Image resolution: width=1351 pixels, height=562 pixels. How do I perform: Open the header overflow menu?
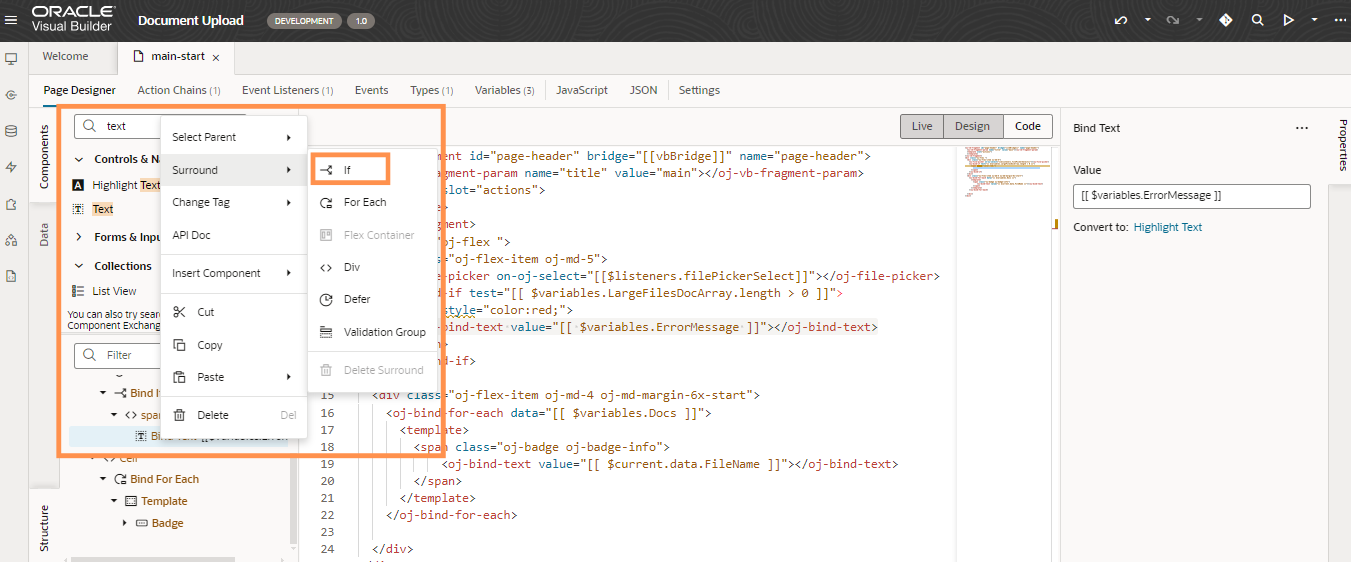tap(1339, 20)
